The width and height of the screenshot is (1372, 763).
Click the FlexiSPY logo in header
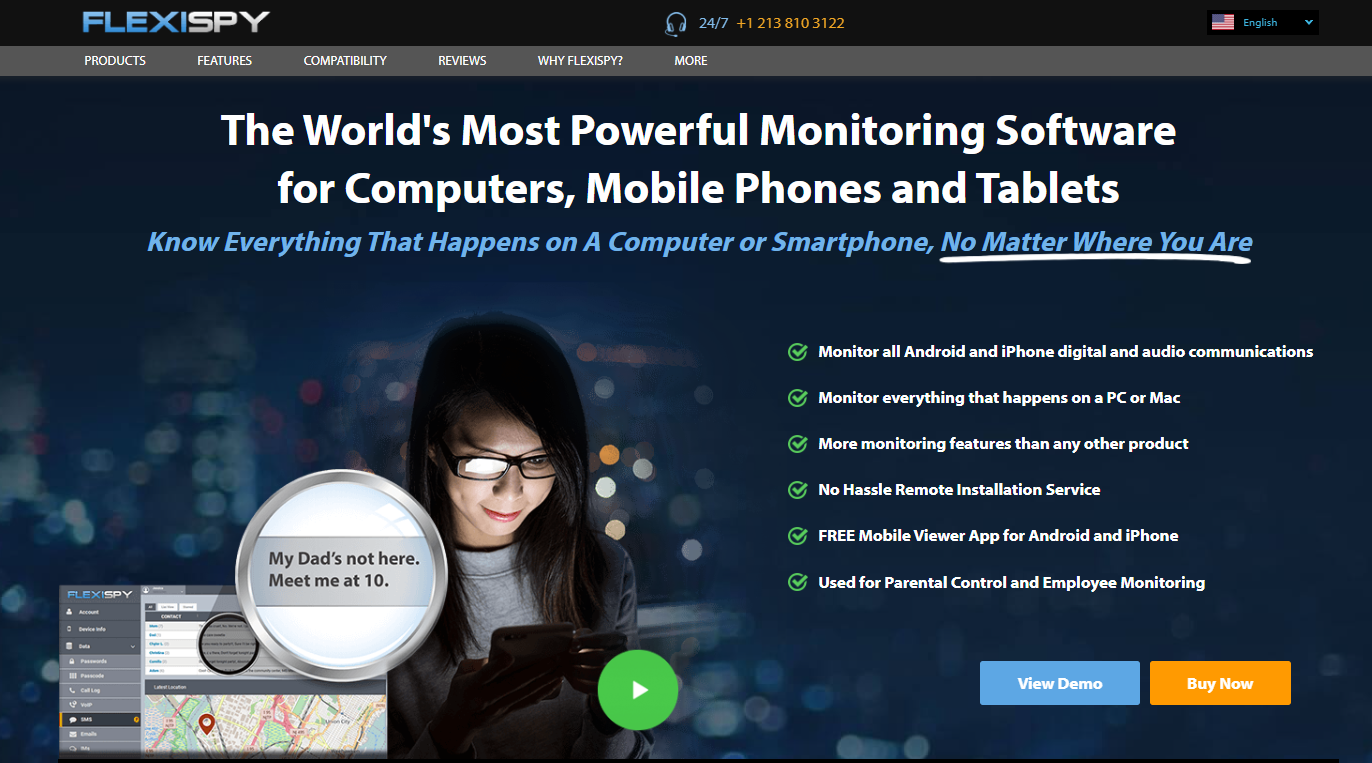tap(176, 22)
